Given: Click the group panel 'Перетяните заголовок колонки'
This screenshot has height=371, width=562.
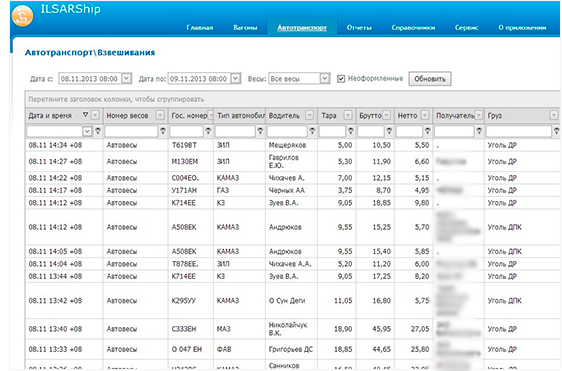Looking at the screenshot, I should click(x=116, y=99).
